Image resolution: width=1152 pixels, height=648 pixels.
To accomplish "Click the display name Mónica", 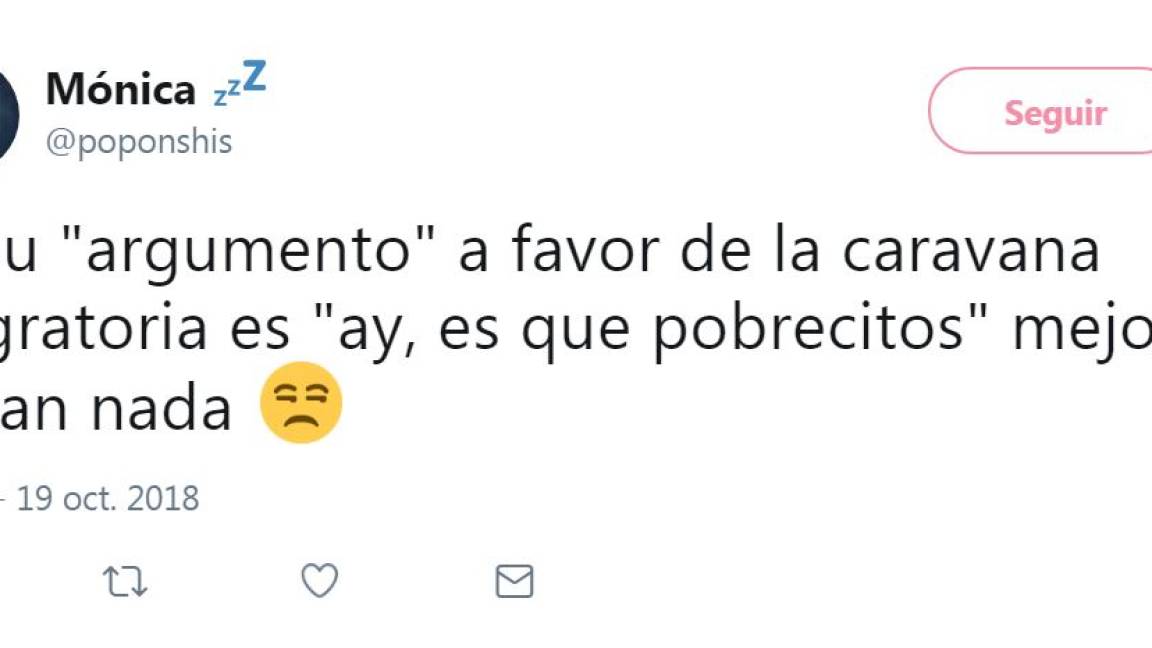I will pos(120,88).
